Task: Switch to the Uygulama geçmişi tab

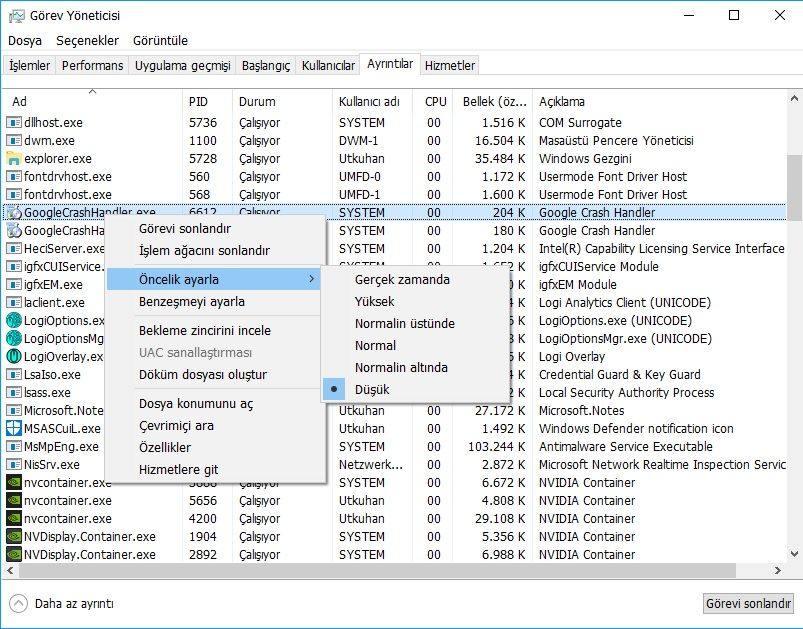Action: pyautogui.click(x=182, y=66)
